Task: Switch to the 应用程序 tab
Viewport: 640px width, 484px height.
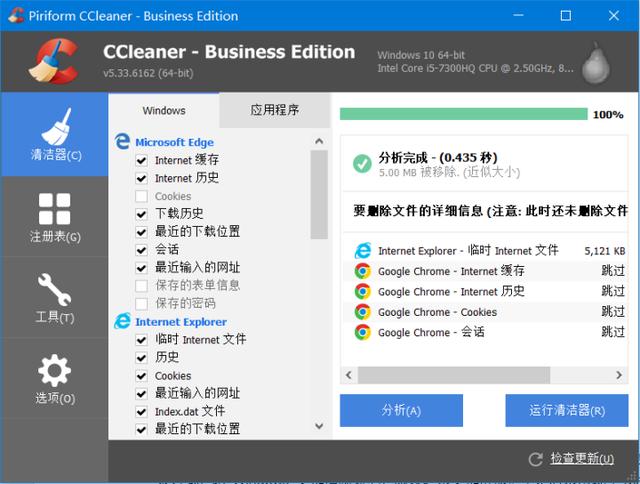Action: click(274, 110)
